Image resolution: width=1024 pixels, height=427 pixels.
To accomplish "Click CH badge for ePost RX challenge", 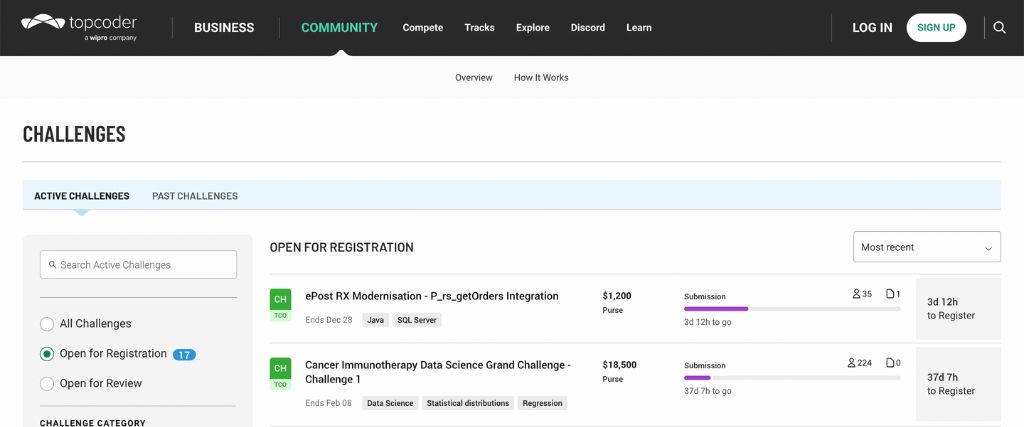I will (280, 299).
